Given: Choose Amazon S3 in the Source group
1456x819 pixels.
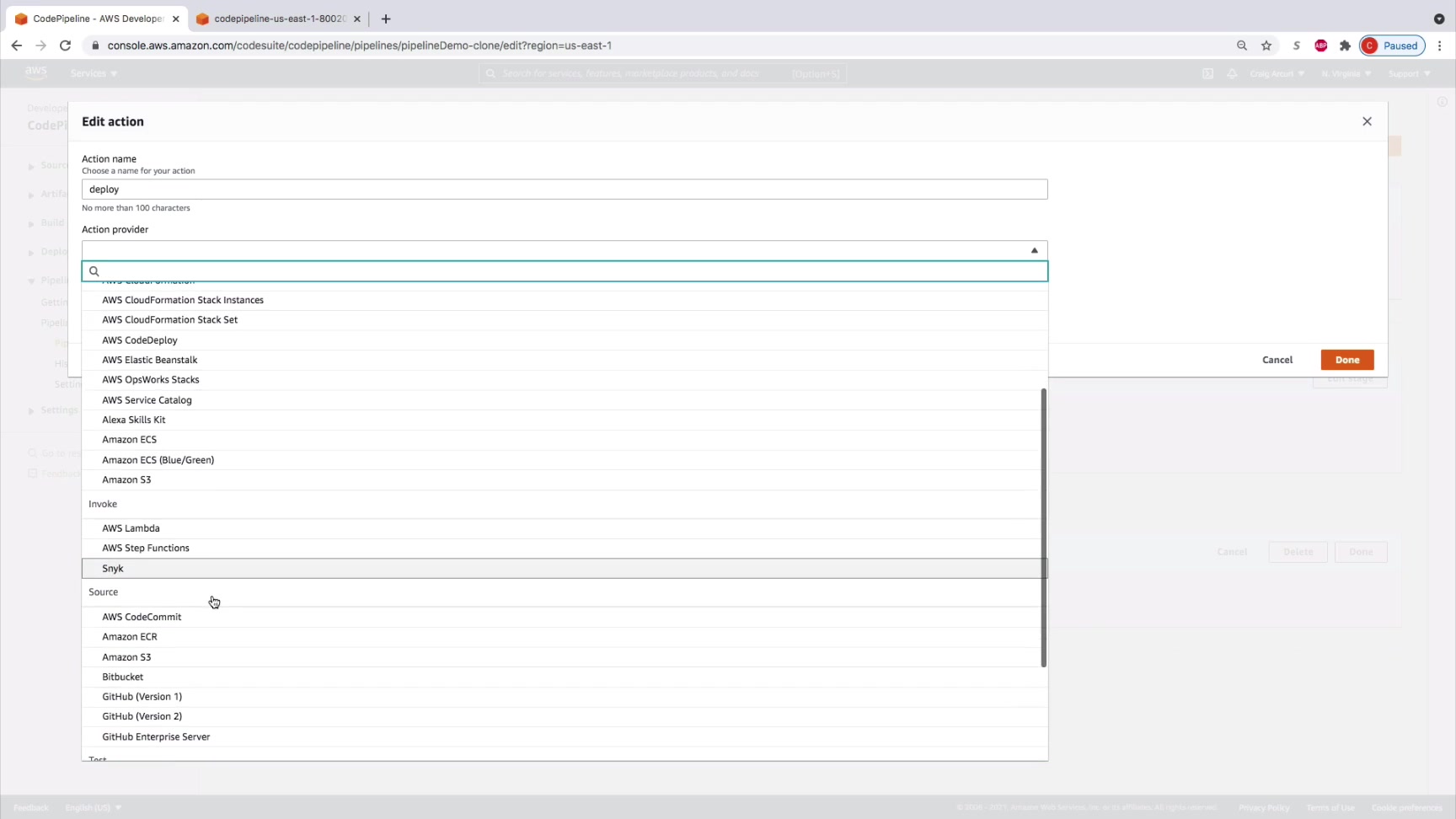Looking at the screenshot, I should (x=565, y=657).
